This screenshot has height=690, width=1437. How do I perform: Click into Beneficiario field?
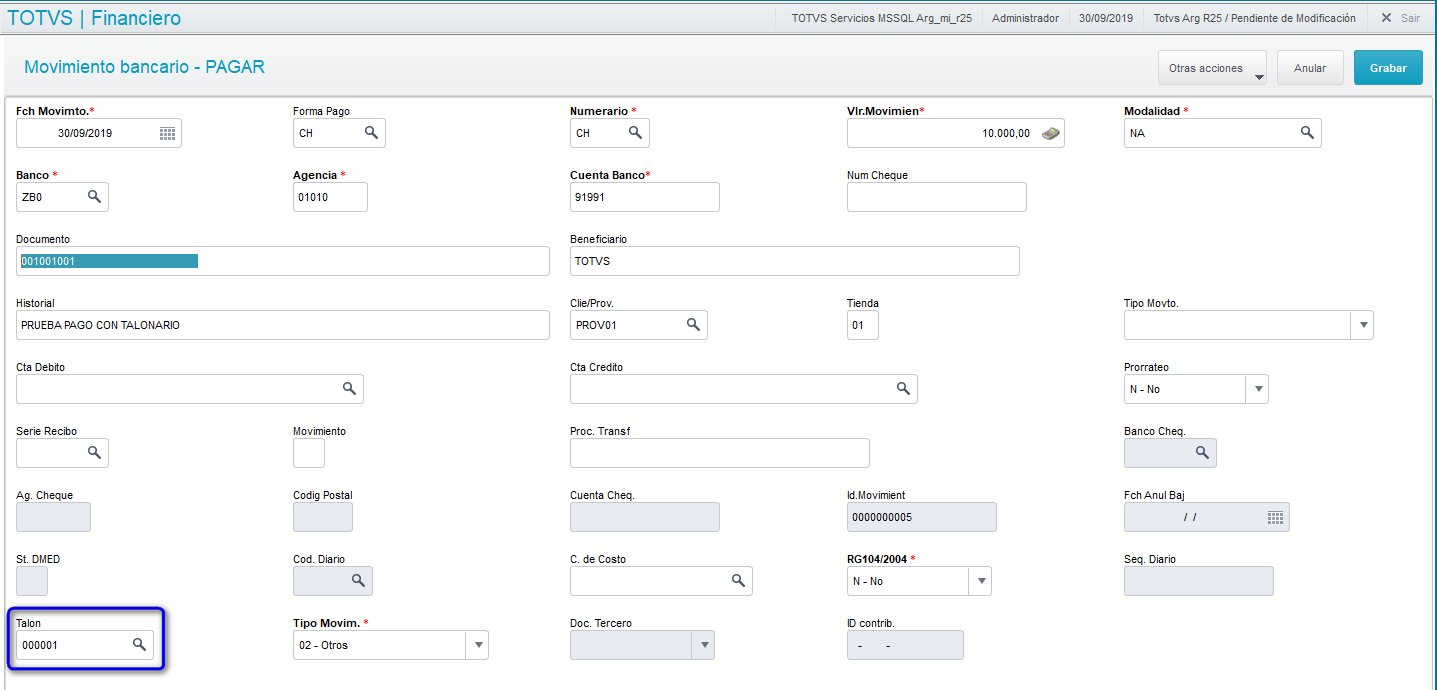tap(795, 261)
